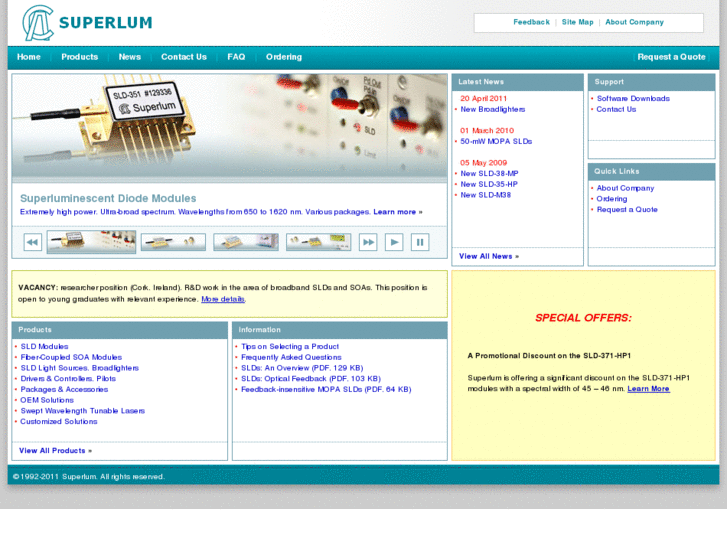Open SLD Light Sources. Broadlighters link

click(80, 368)
